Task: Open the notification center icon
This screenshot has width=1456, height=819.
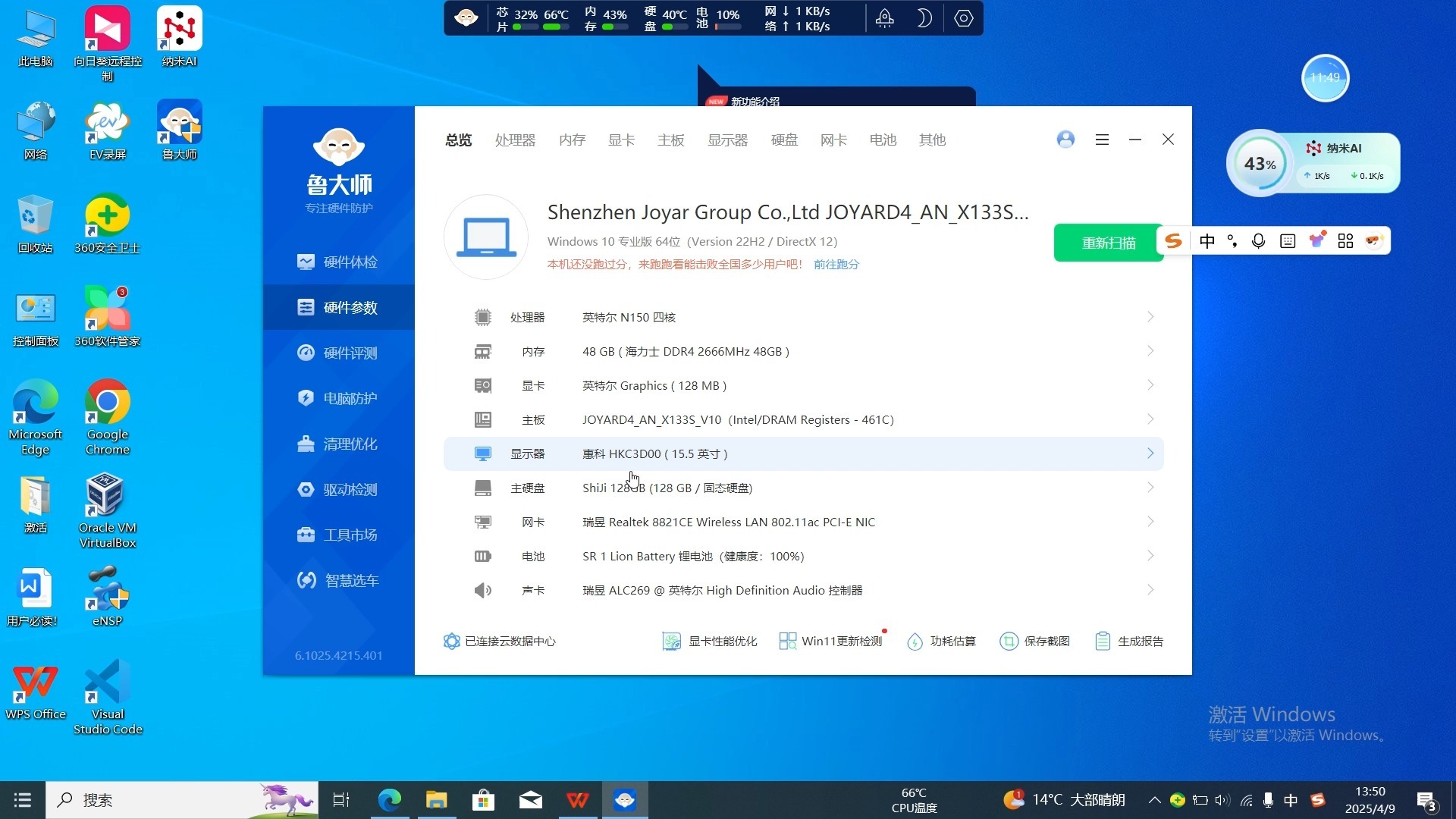Action: click(1426, 801)
